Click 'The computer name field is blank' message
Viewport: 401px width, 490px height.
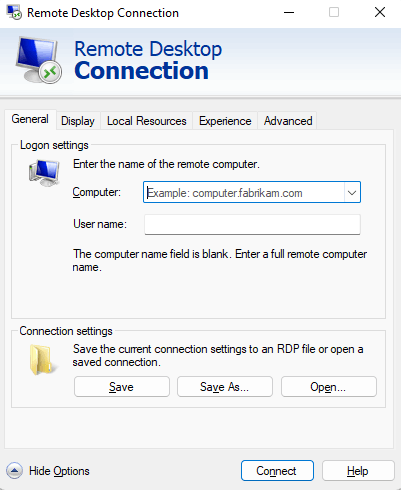pyautogui.click(x=220, y=260)
